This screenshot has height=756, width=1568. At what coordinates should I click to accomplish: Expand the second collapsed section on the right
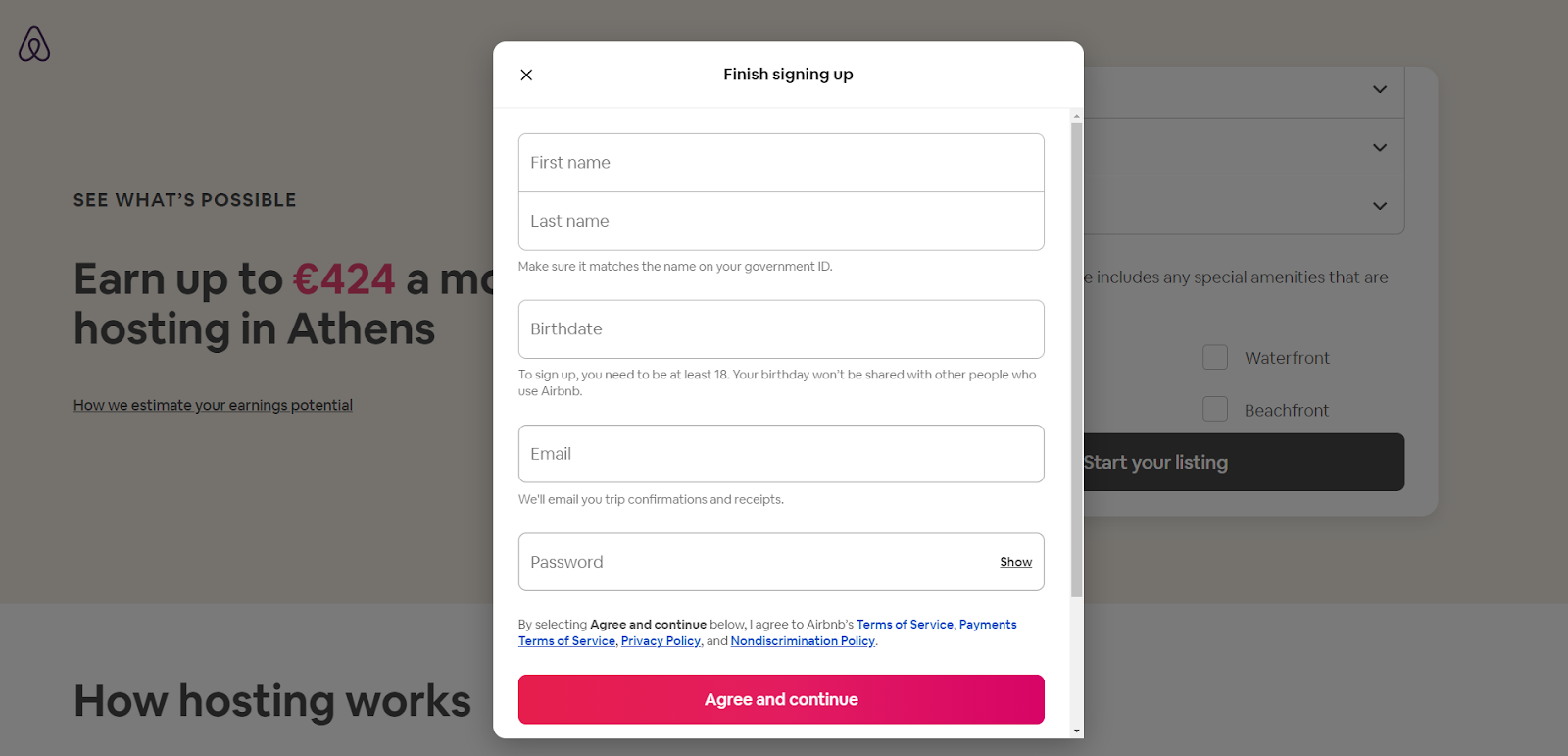pos(1378,147)
